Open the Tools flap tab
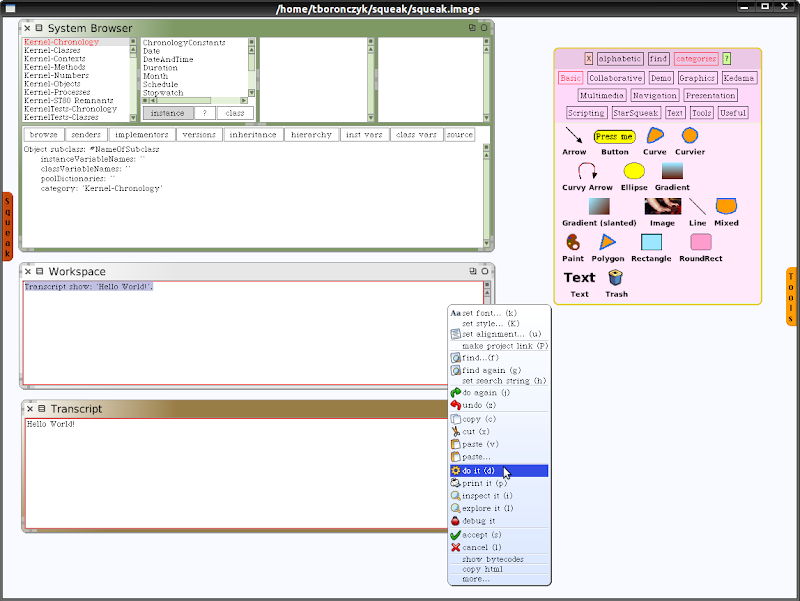The height and width of the screenshot is (601, 800). point(791,296)
